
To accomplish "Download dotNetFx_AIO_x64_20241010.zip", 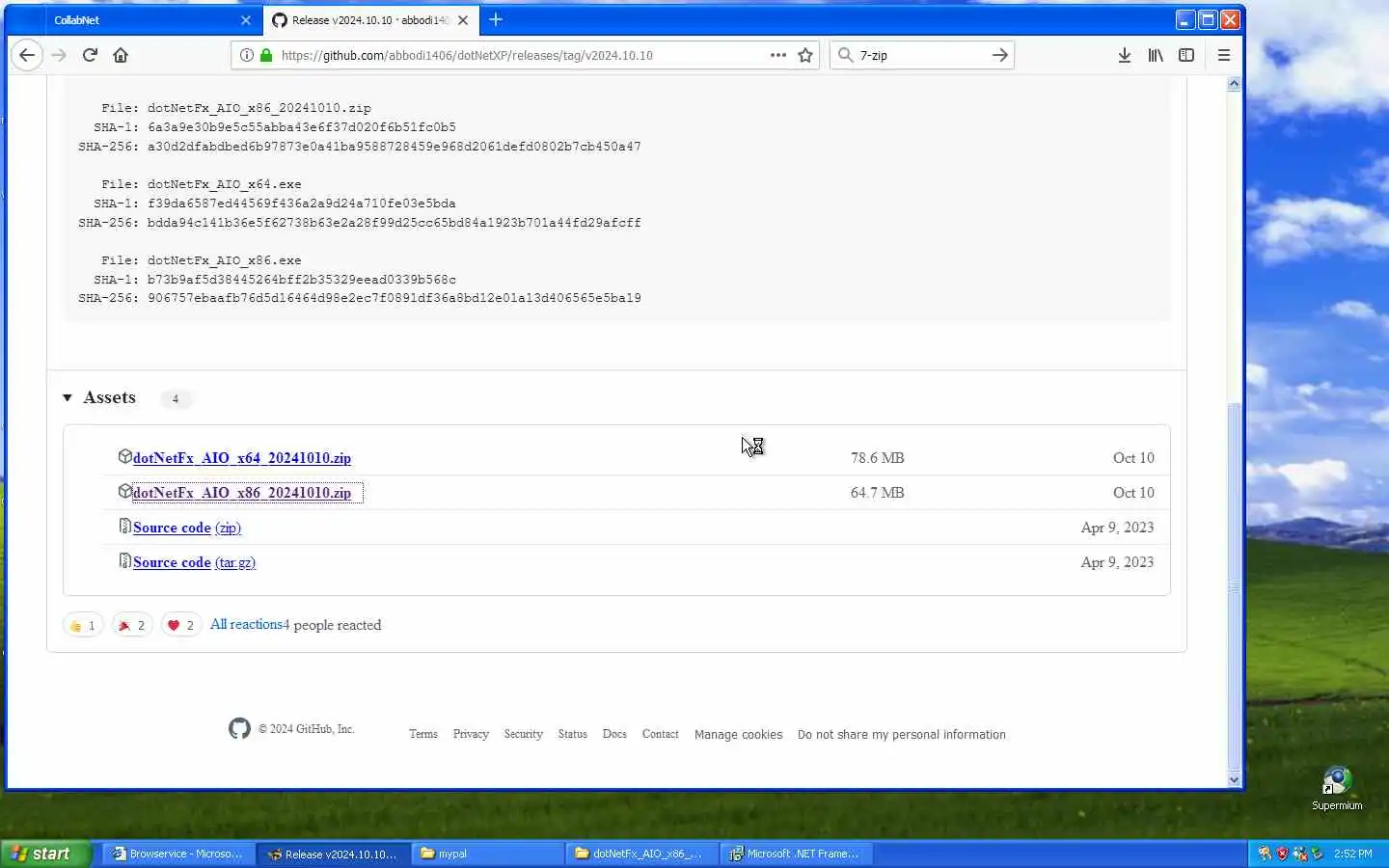I will [242, 458].
